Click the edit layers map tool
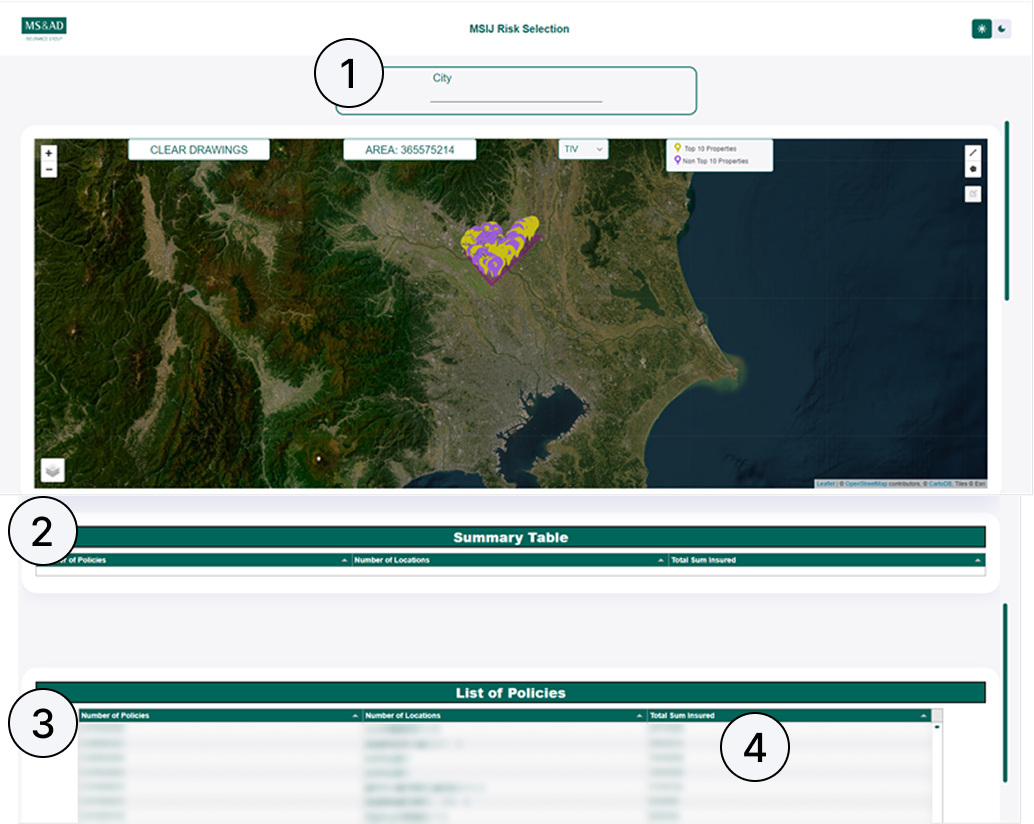1034x824 pixels. point(973,194)
